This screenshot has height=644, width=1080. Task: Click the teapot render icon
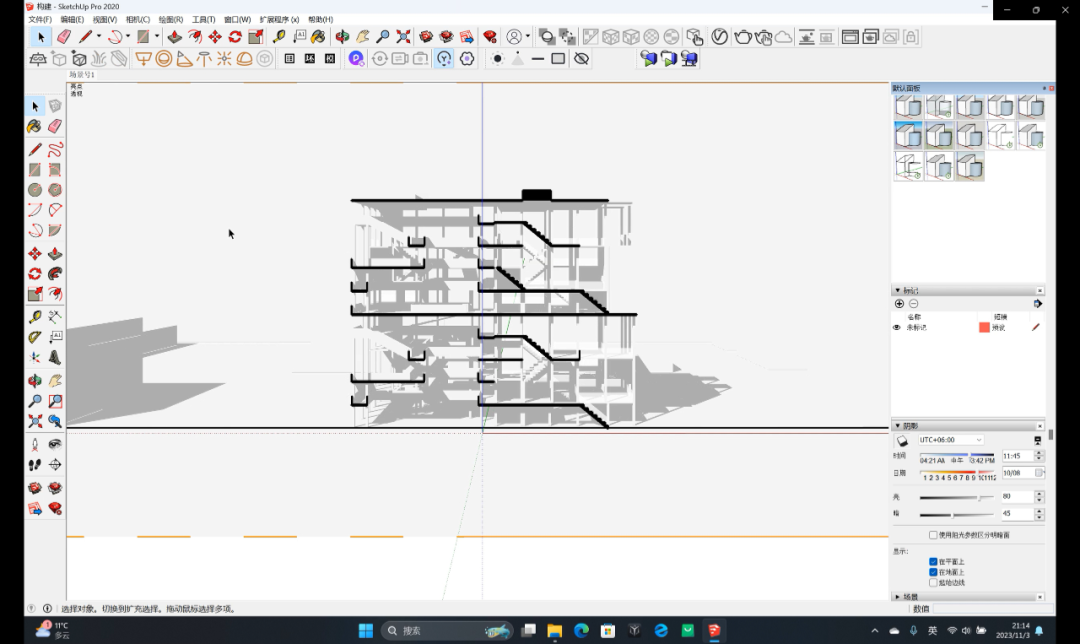(742, 37)
